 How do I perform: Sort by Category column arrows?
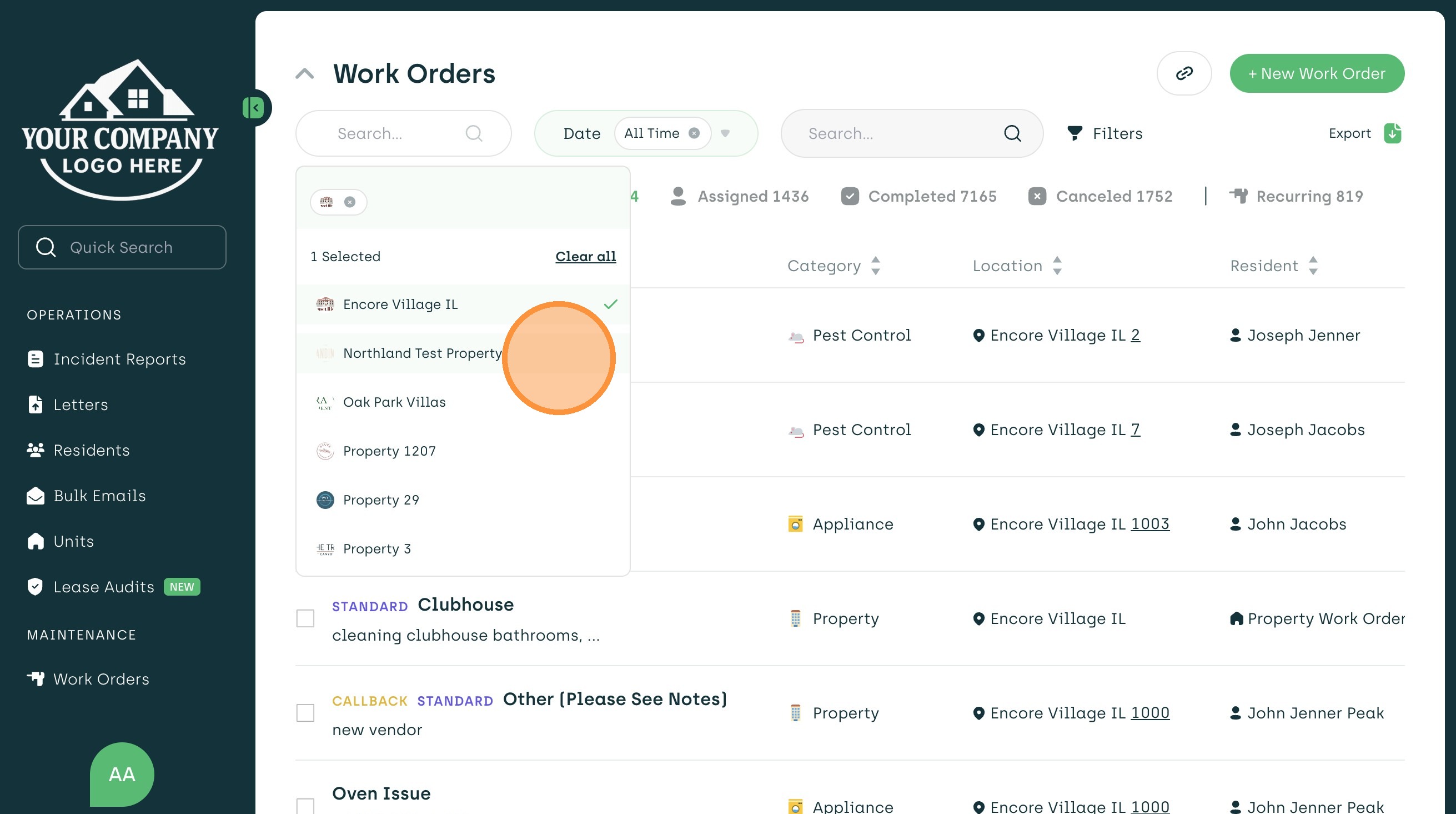coord(876,265)
